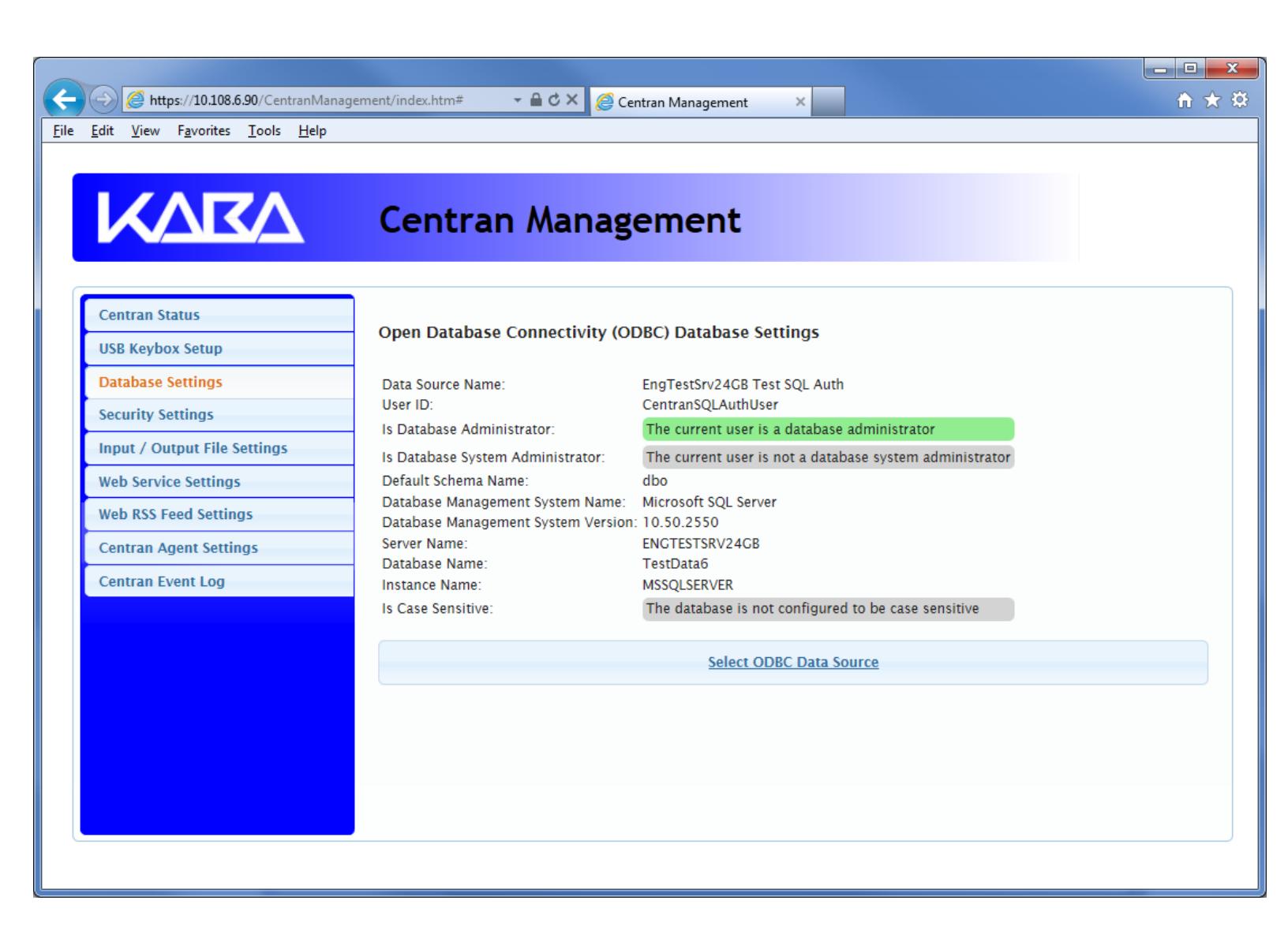1288x934 pixels.
Task: Click green database administrator status message
Action: tap(828, 429)
